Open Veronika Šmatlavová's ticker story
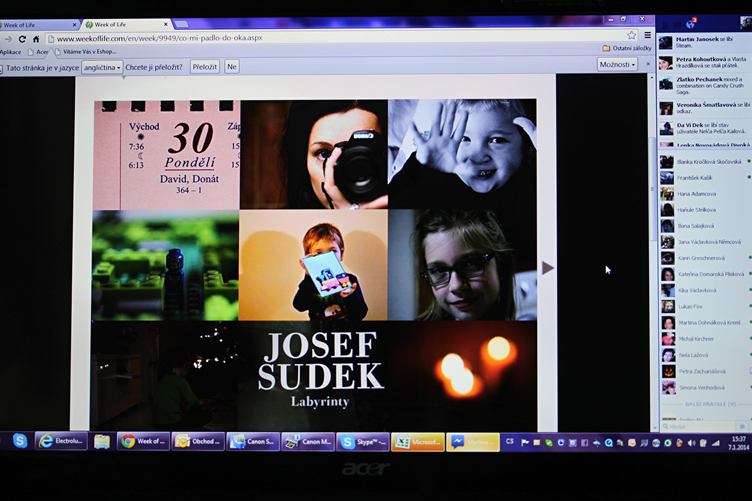Screen dimensions: 752x501 click(703, 107)
